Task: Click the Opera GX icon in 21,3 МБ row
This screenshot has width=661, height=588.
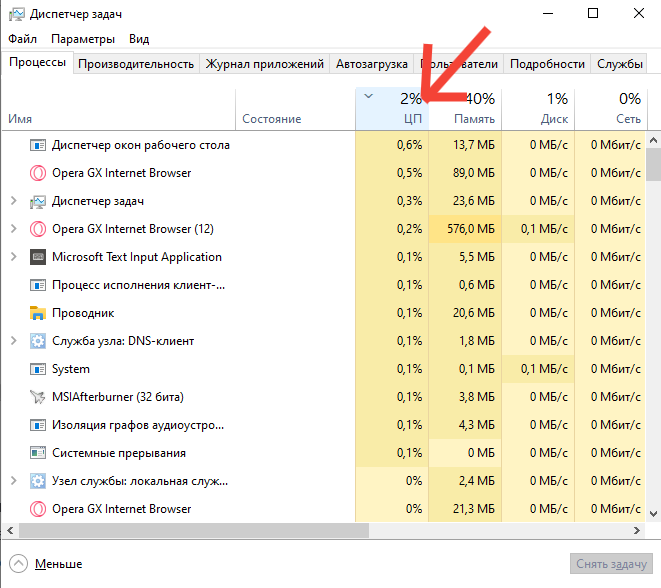Action: pos(38,509)
